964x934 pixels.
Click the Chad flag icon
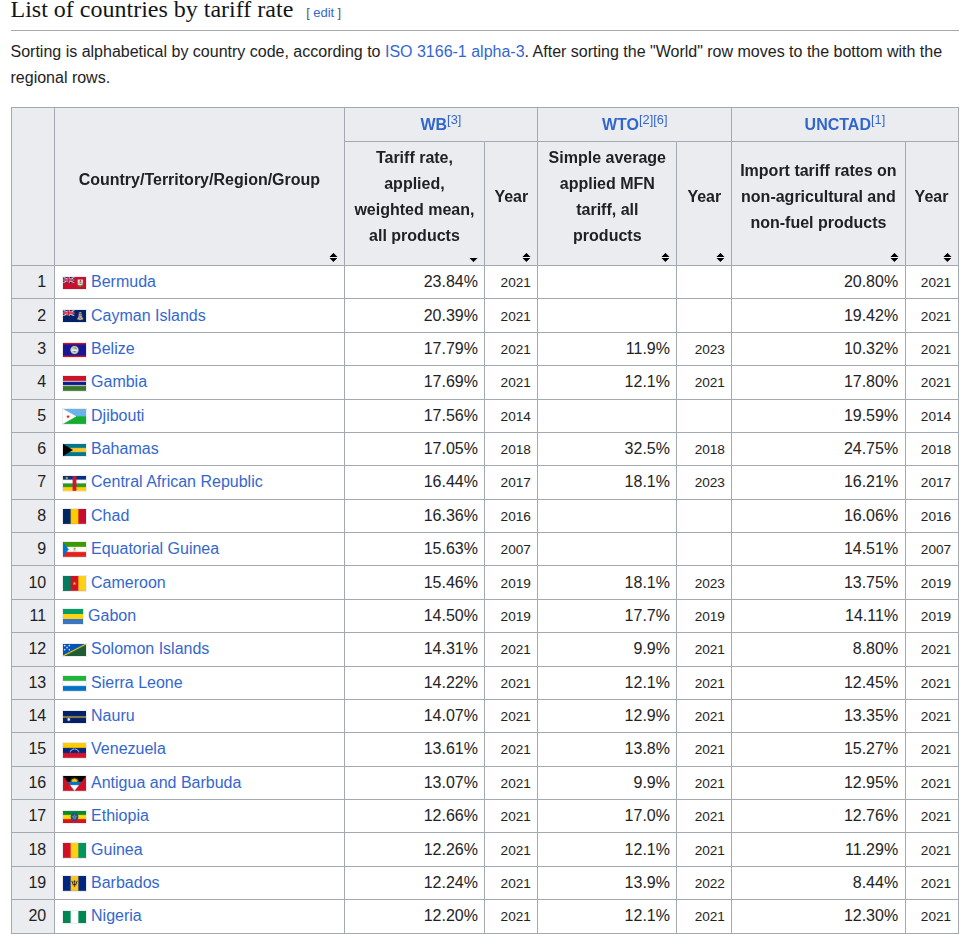(x=74, y=516)
